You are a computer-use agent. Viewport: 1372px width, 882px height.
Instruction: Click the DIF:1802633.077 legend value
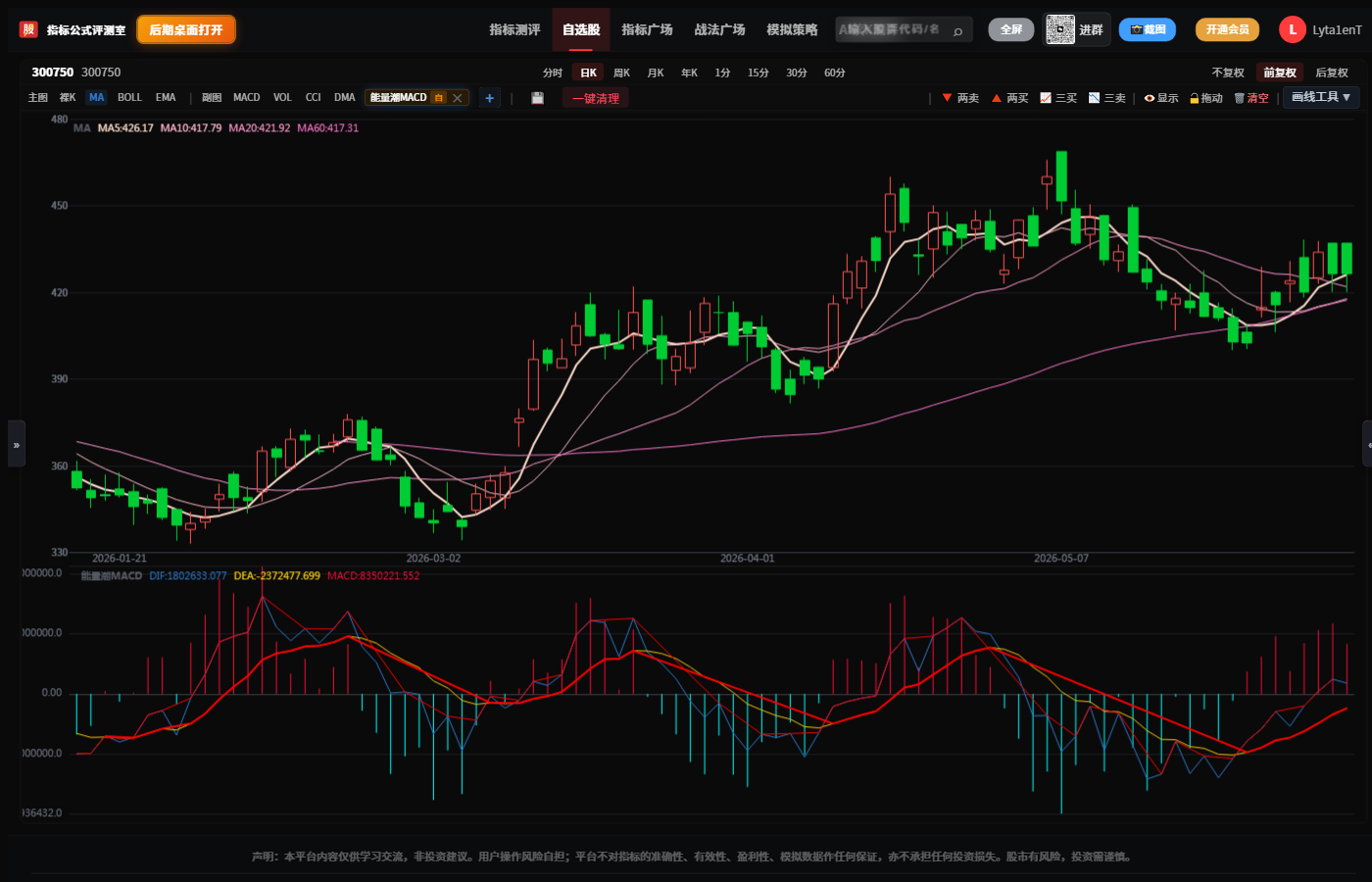pyautogui.click(x=188, y=576)
